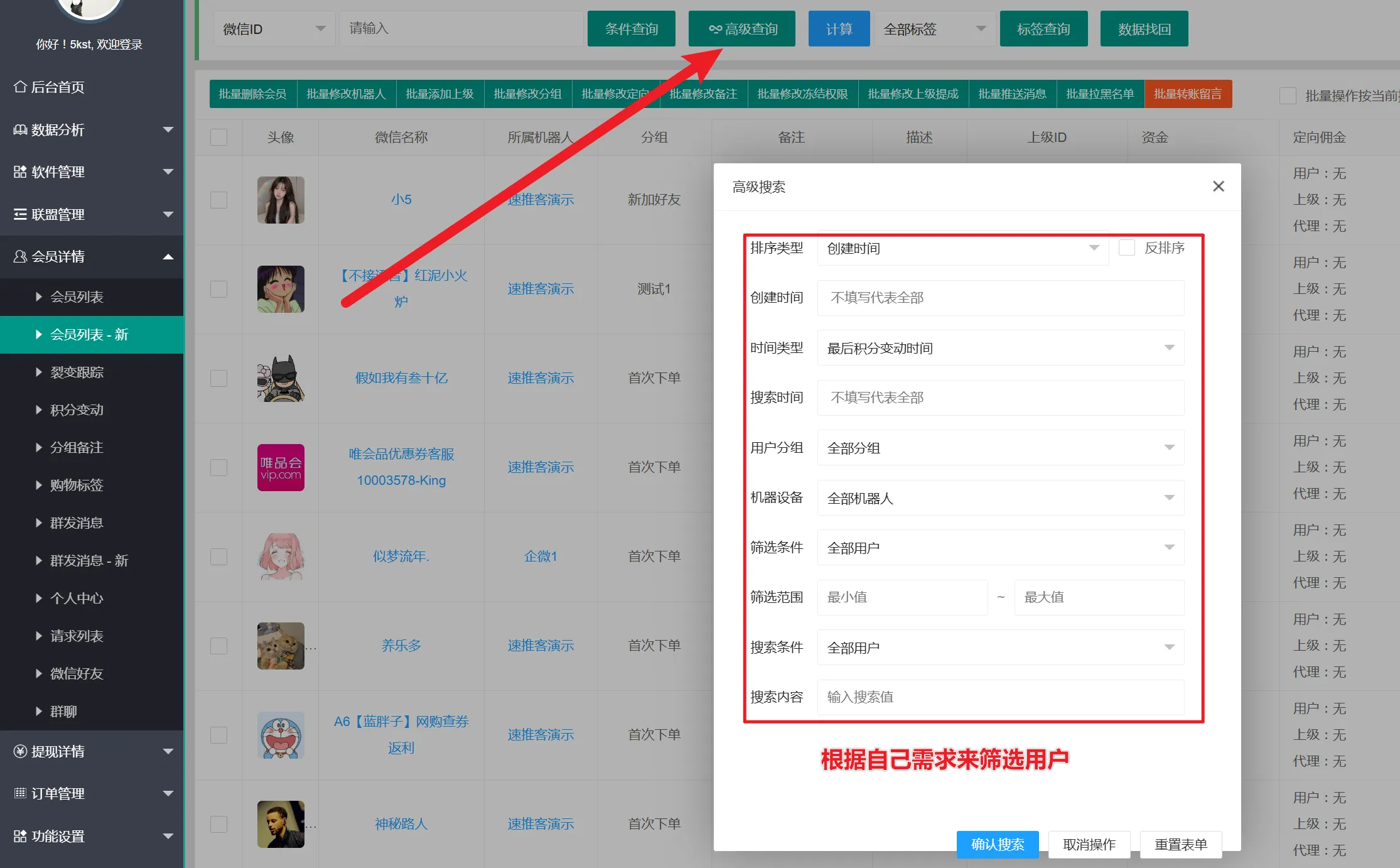Click the 高级查询 button
The image size is (1400, 868).
tap(741, 29)
